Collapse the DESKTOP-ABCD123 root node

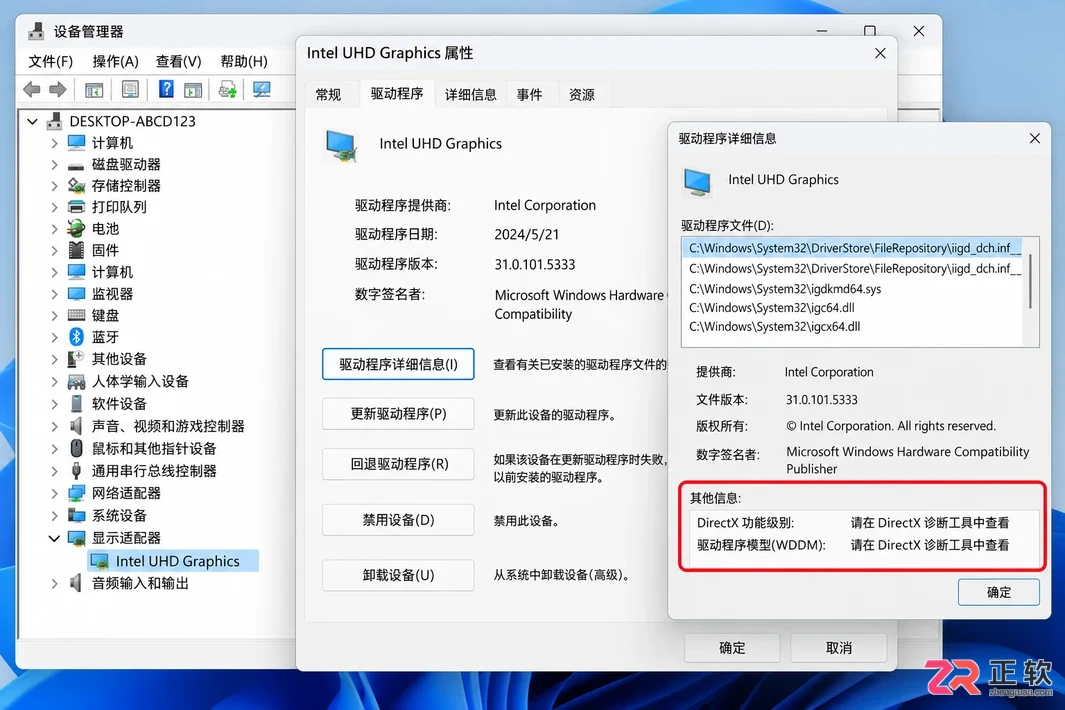32,122
